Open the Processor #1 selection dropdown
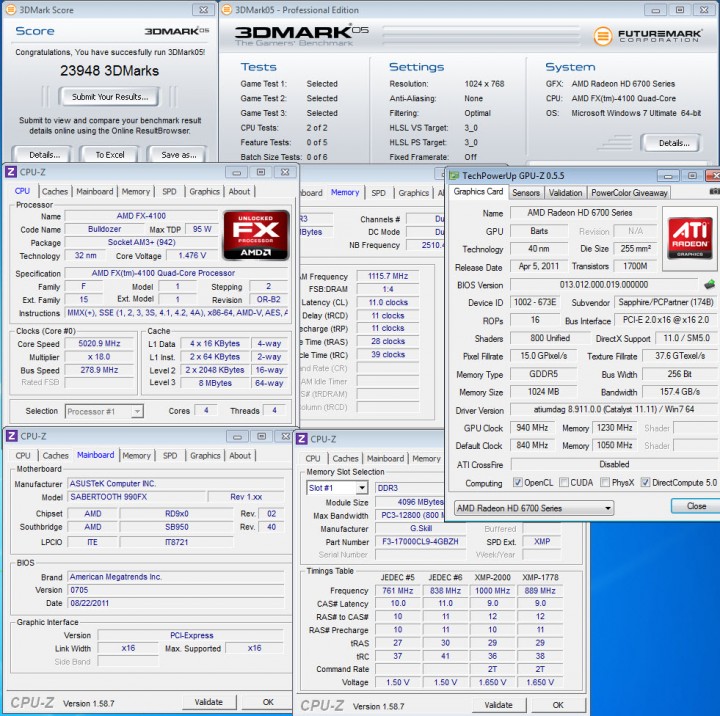720x716 pixels. (x=104, y=412)
